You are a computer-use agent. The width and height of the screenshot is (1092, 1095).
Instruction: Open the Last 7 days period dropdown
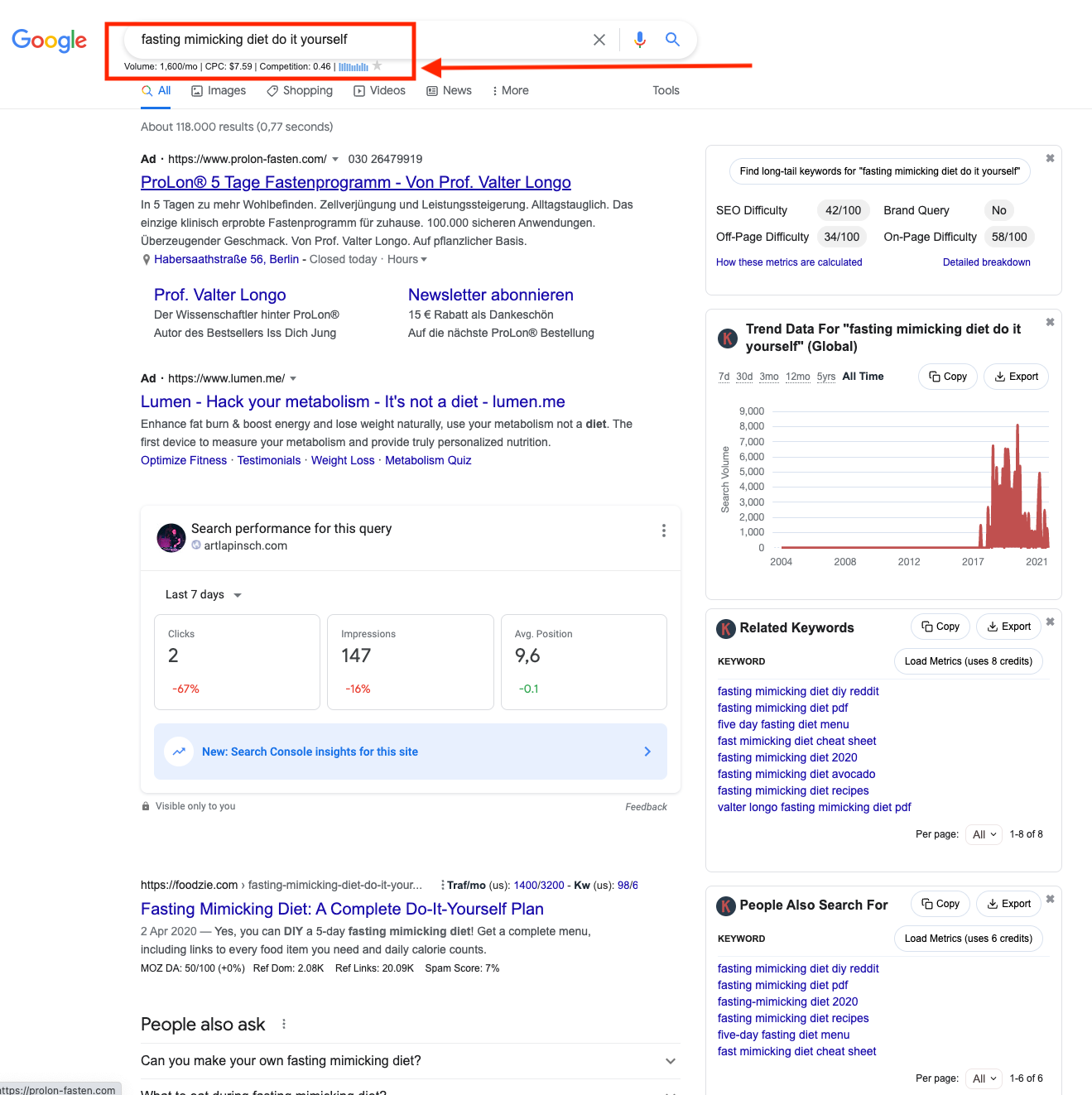pyautogui.click(x=203, y=595)
